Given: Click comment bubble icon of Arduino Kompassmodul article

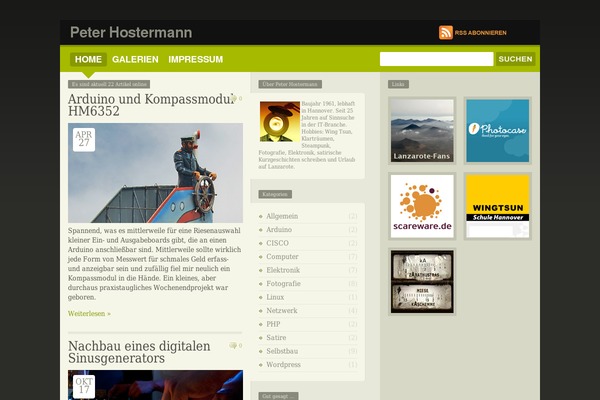Looking at the screenshot, I should click(x=233, y=98).
